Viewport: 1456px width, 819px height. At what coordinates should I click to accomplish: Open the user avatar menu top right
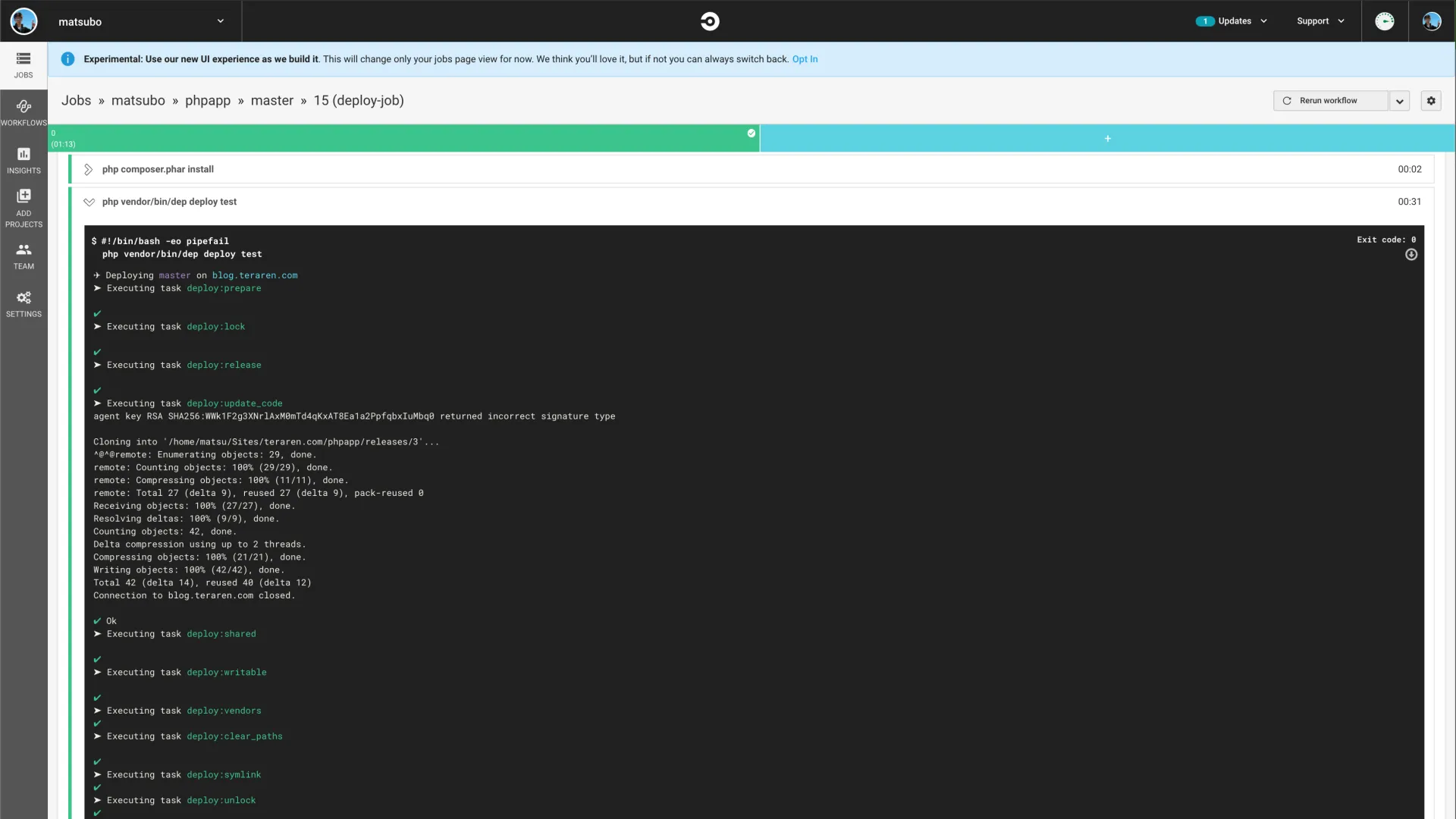click(x=1432, y=21)
